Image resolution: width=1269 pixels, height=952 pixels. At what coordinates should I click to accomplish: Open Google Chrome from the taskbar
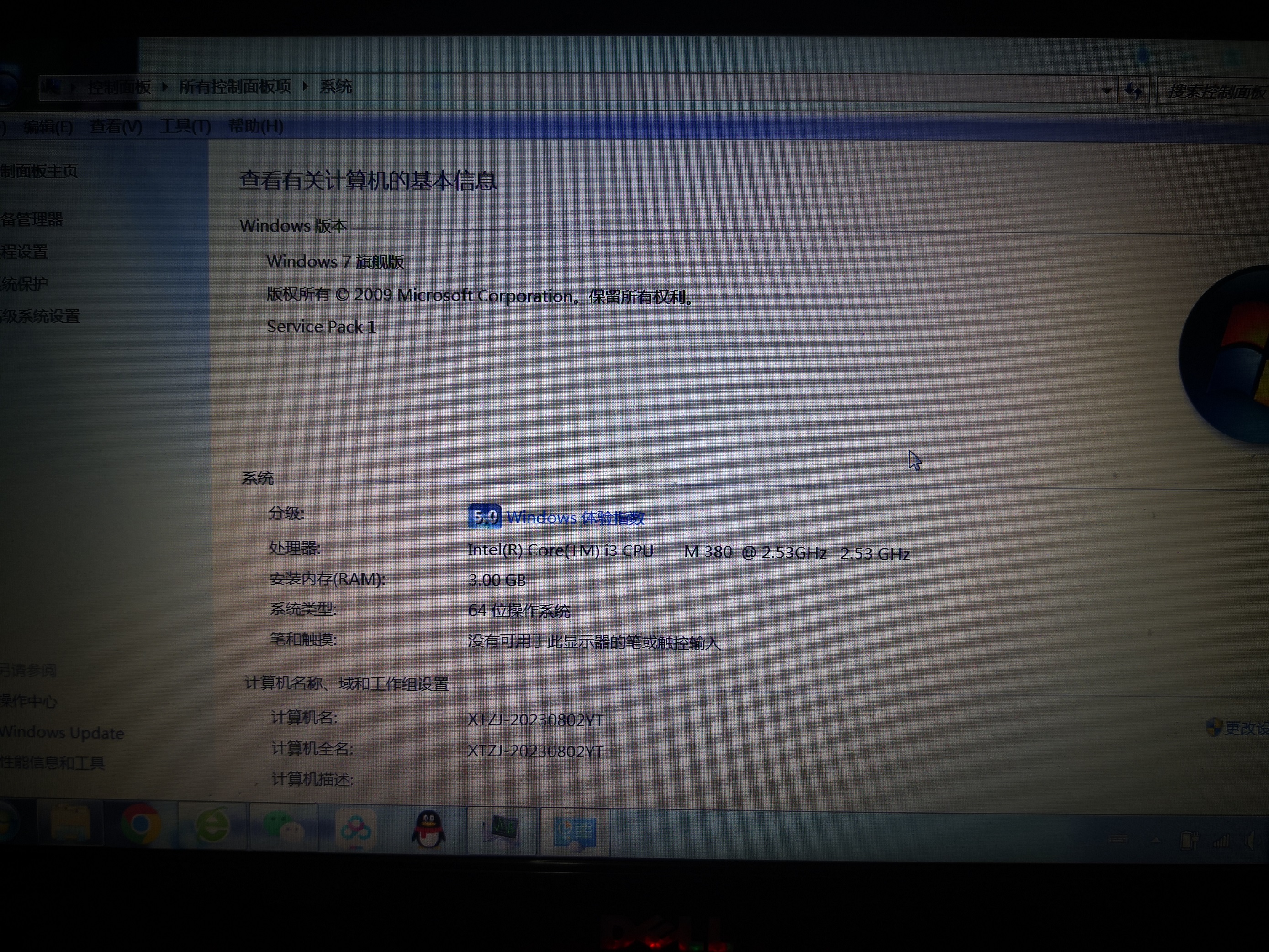pyautogui.click(x=141, y=825)
